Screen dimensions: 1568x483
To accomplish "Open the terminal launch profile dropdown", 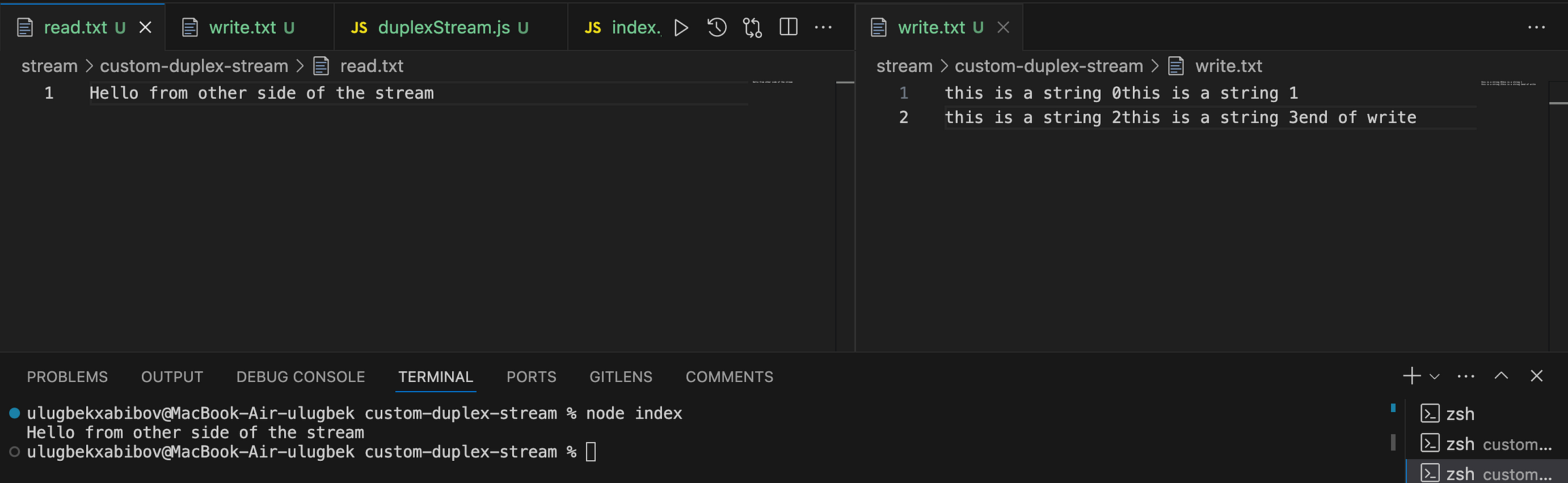I will [x=1435, y=377].
